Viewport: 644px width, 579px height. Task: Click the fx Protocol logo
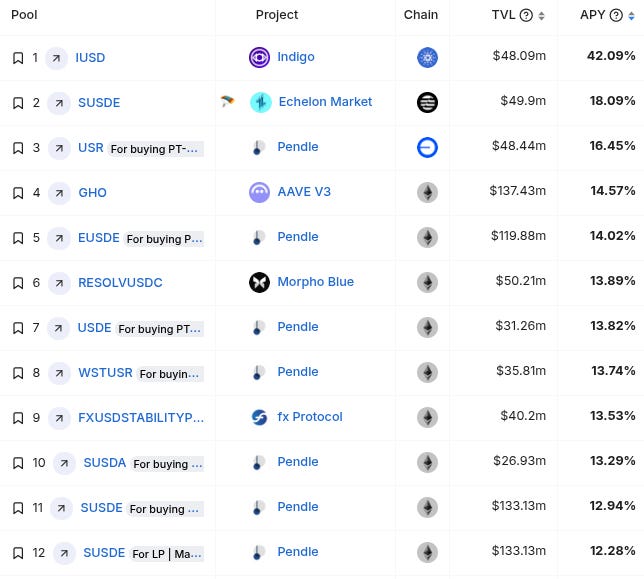[x=260, y=418]
